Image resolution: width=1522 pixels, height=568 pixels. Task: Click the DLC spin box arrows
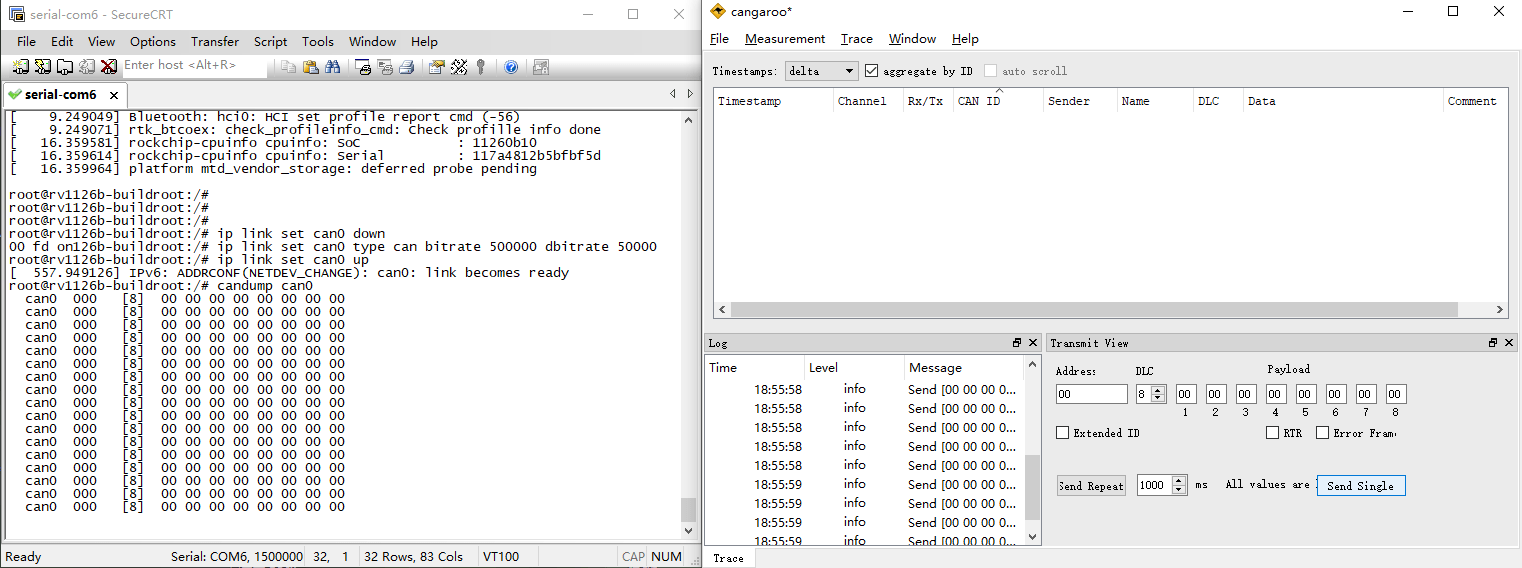pos(1159,394)
